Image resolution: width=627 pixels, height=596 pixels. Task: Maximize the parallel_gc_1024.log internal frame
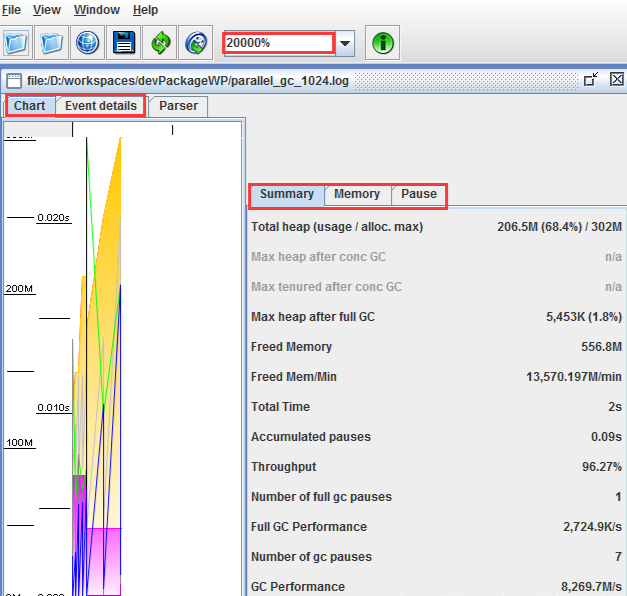pyautogui.click(x=591, y=79)
